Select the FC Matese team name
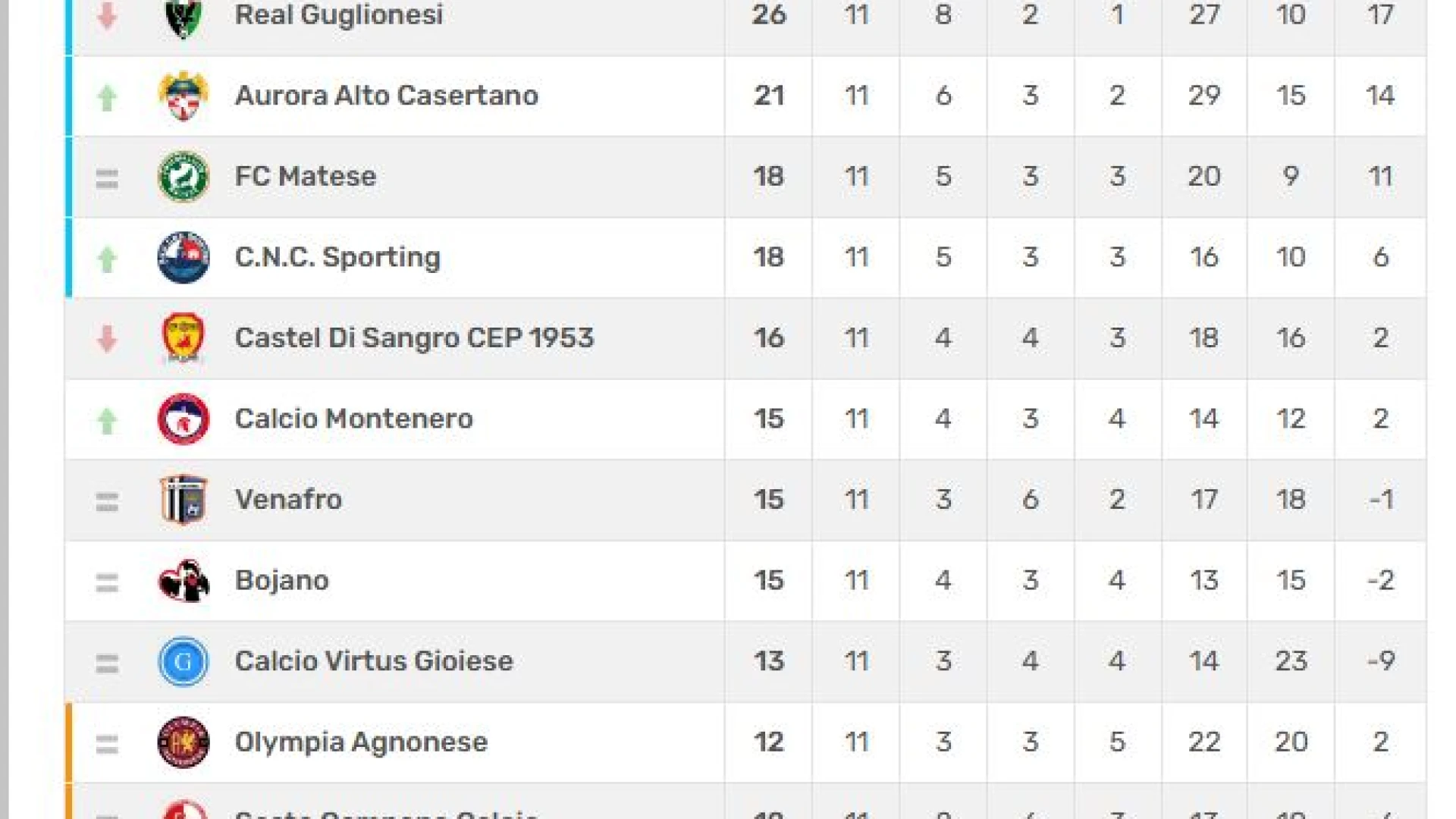This screenshot has width=1456, height=819. [x=306, y=177]
